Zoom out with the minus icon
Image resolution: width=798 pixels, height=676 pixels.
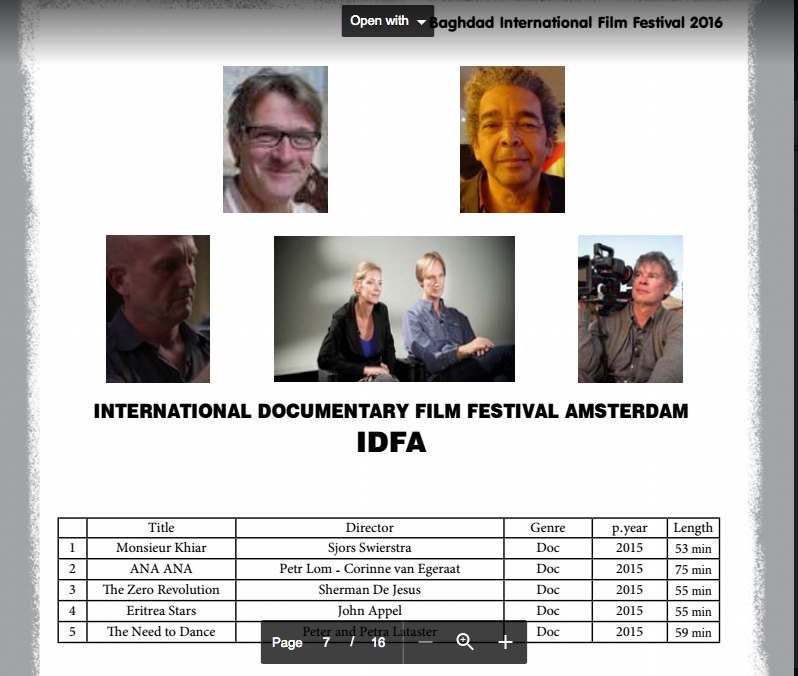click(425, 642)
